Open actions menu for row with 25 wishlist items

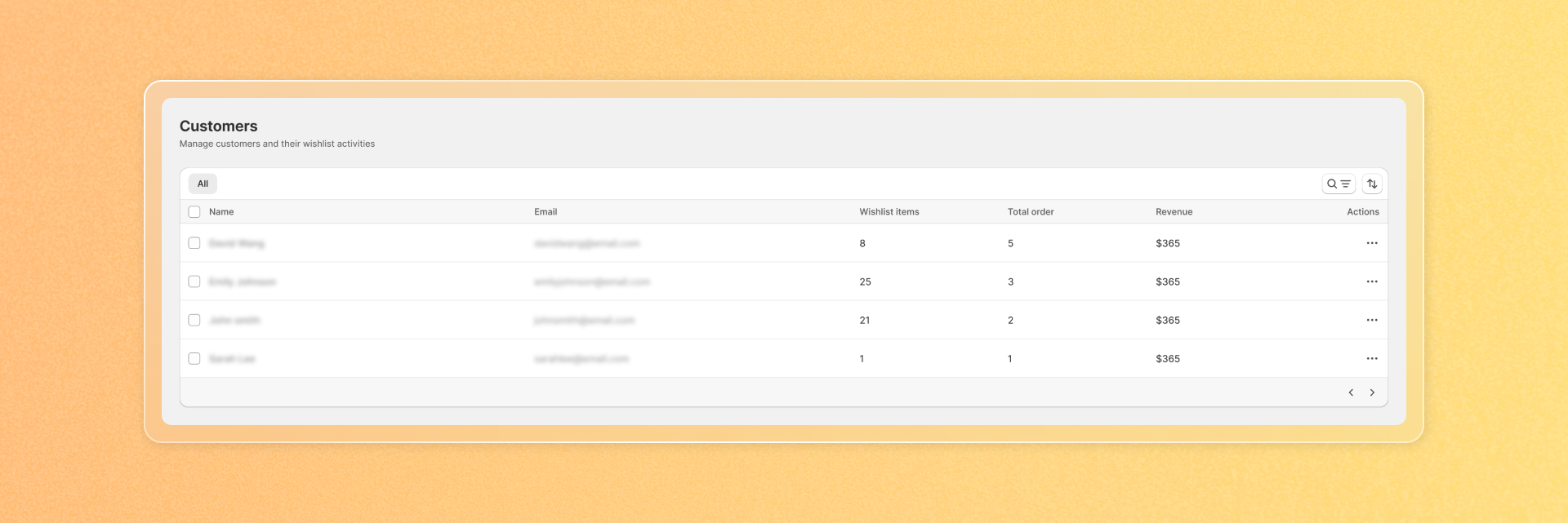pyautogui.click(x=1372, y=281)
